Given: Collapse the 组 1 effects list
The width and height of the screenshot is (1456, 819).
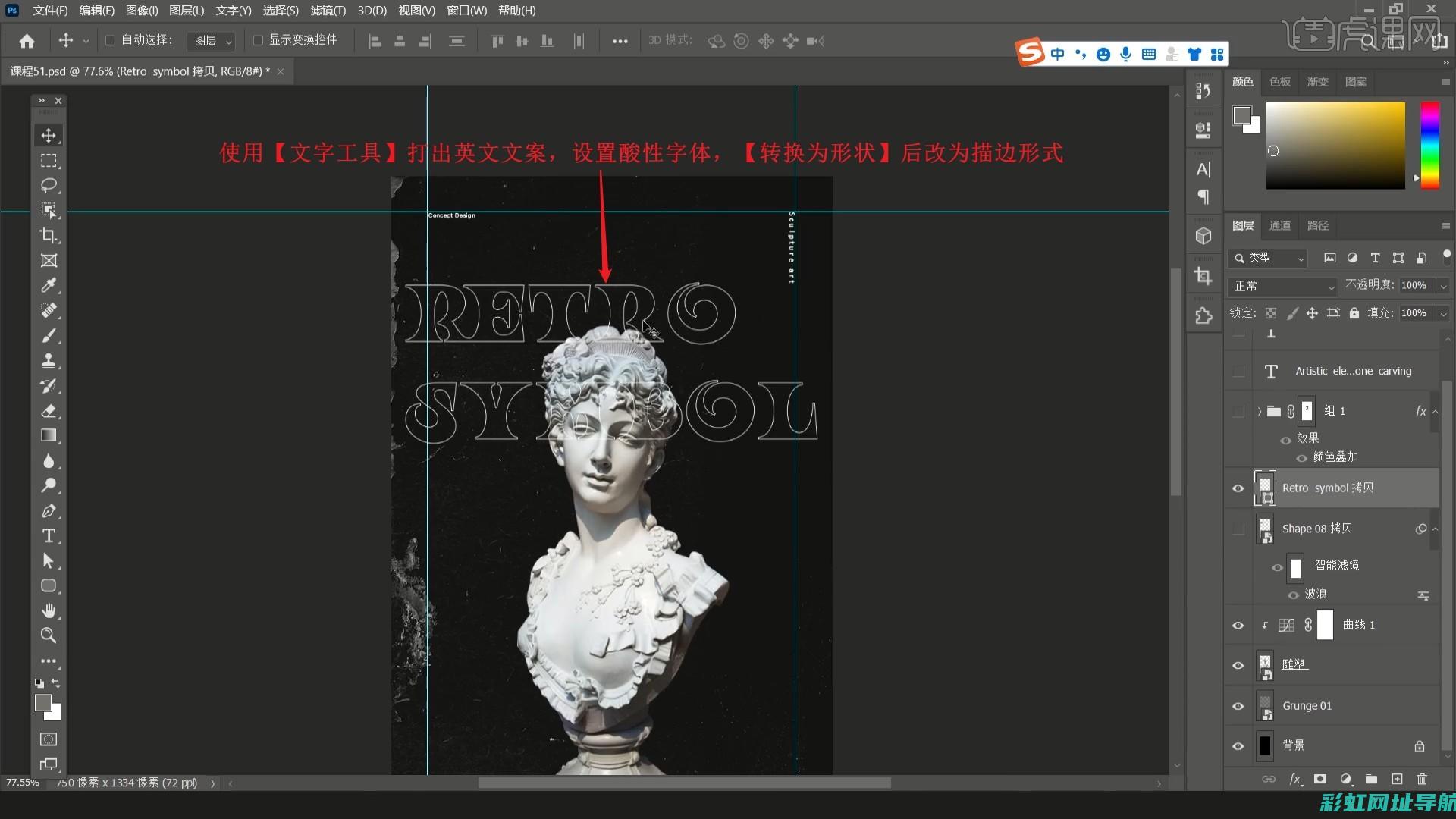Looking at the screenshot, I should (x=1435, y=412).
